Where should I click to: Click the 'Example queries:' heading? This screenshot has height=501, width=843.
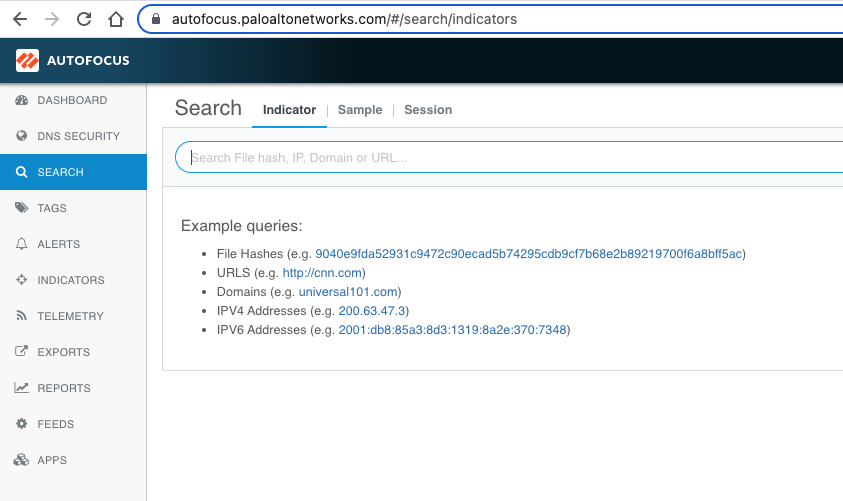pos(241,226)
